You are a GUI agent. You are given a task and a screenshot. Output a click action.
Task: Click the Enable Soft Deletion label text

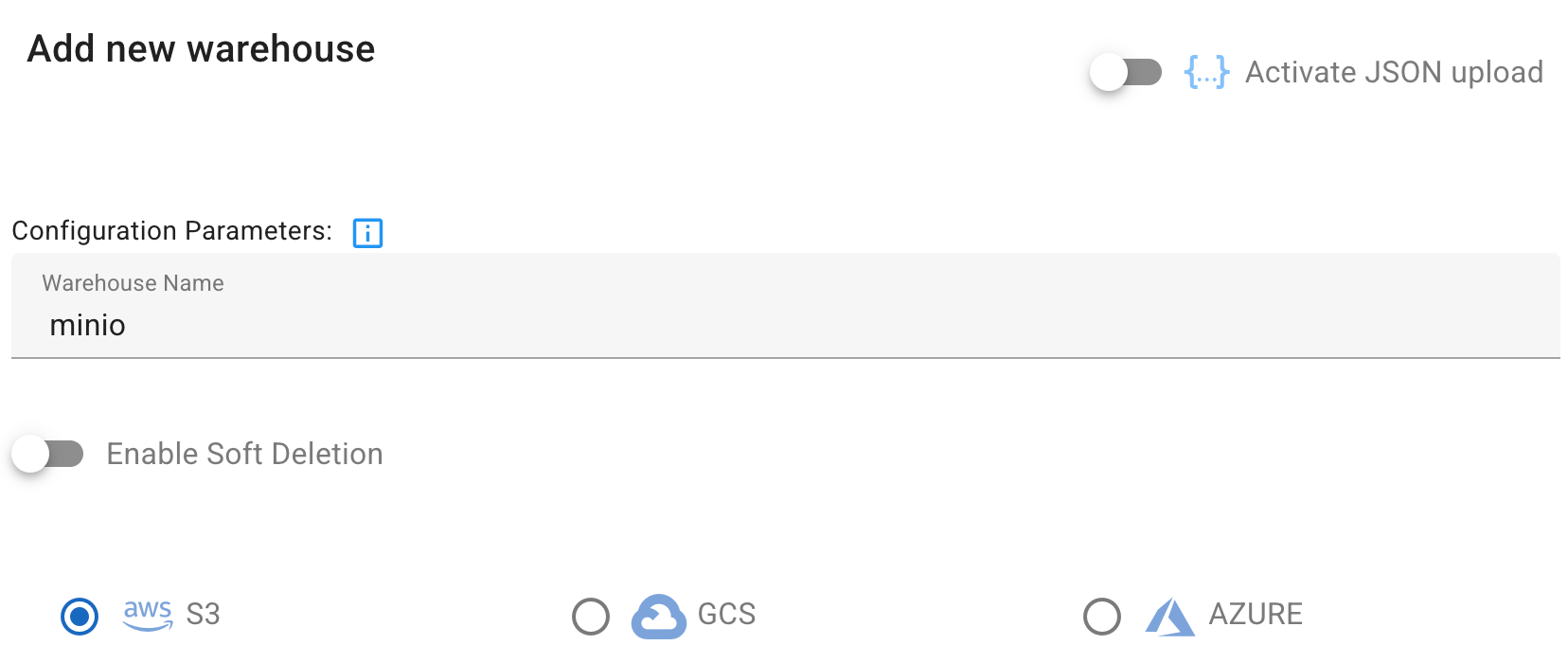coord(244,454)
